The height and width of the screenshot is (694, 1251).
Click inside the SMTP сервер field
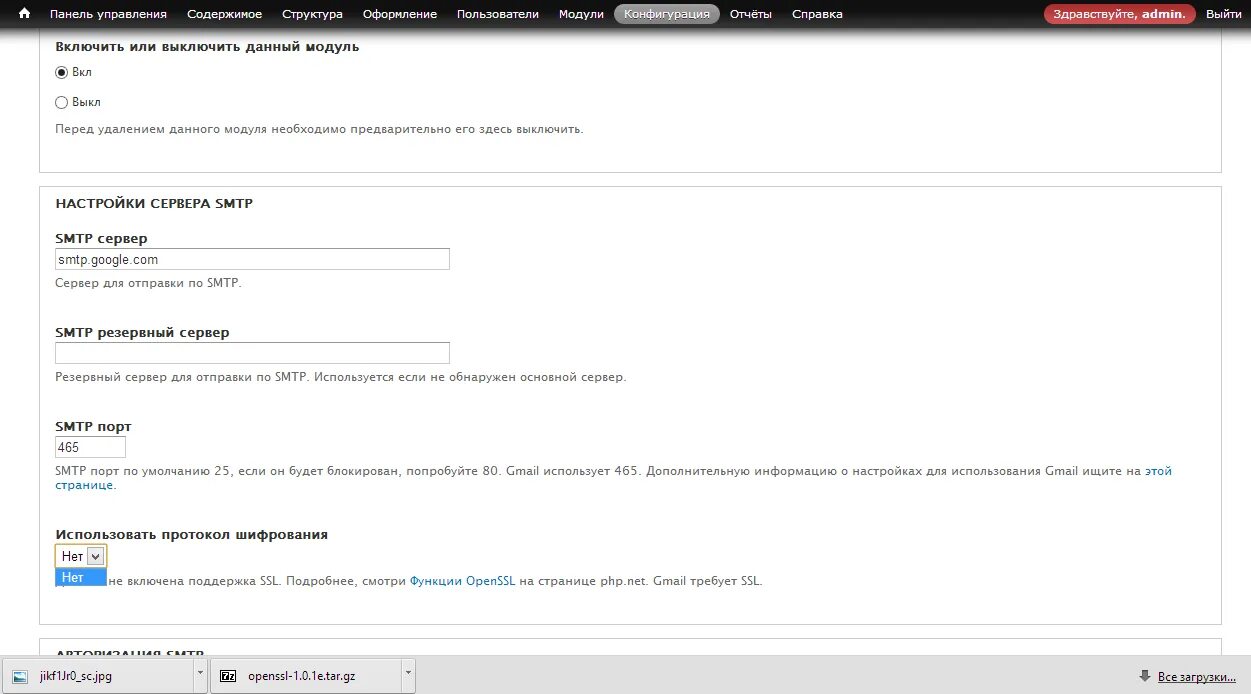point(251,258)
